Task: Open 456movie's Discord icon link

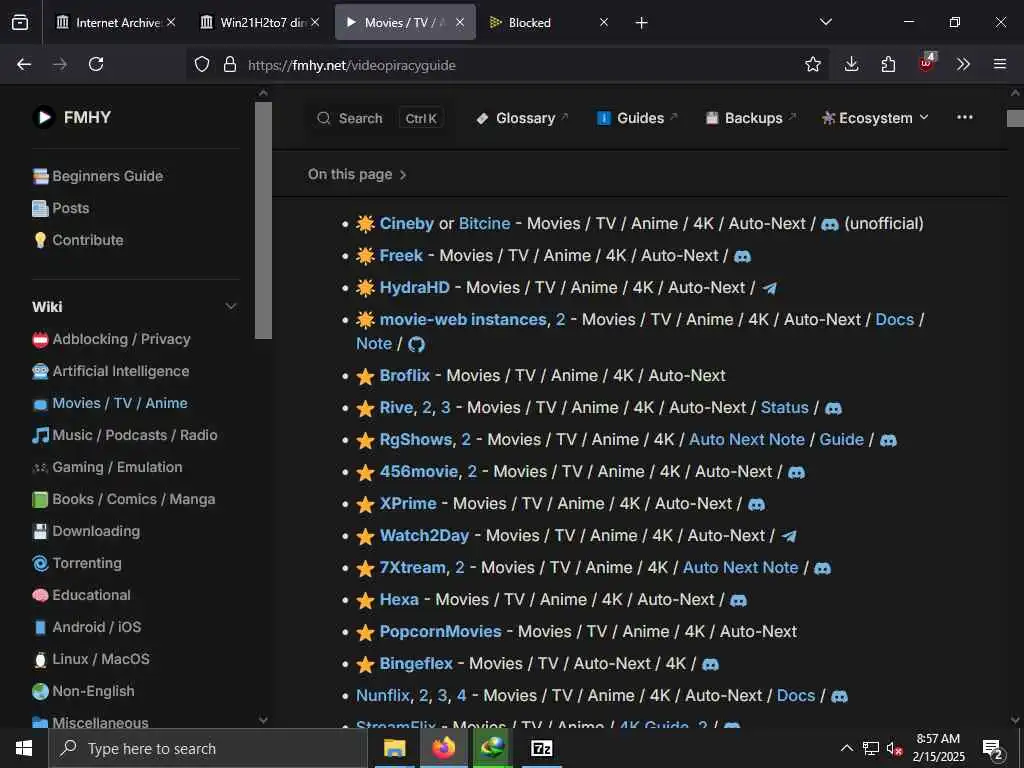Action: (x=796, y=473)
